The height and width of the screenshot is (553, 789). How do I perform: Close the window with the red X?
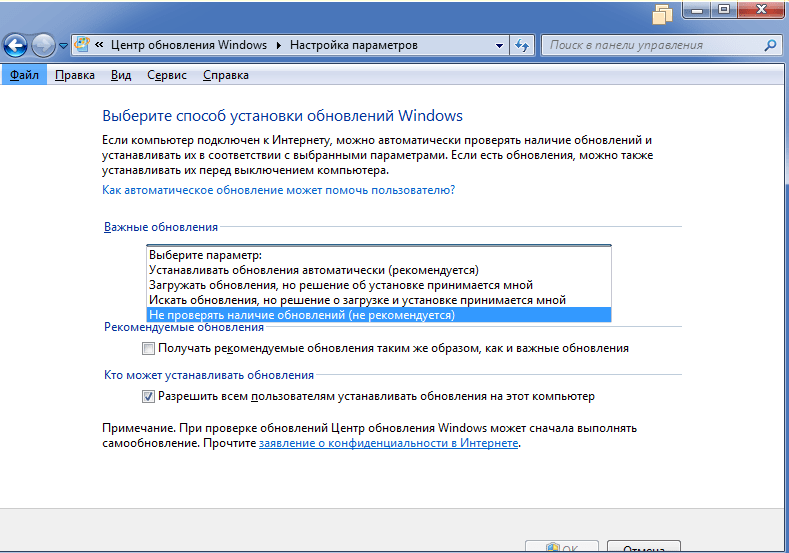coord(761,10)
